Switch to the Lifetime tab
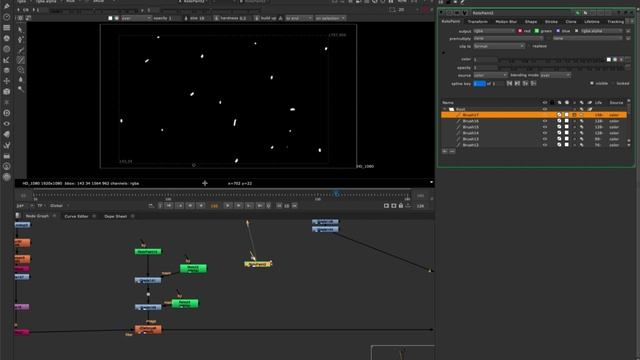 coord(592,22)
